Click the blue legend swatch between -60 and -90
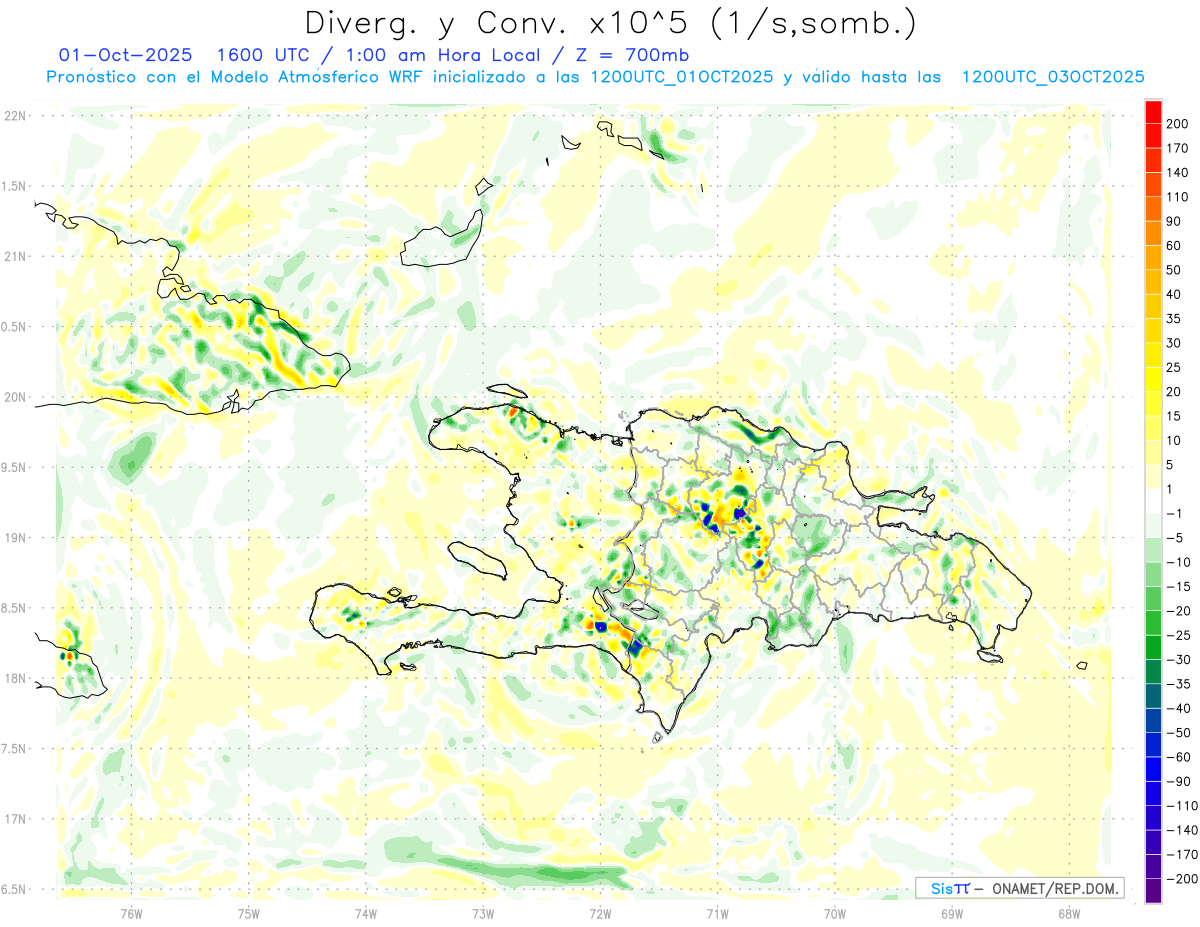The width and height of the screenshot is (1200, 927). [1153, 769]
